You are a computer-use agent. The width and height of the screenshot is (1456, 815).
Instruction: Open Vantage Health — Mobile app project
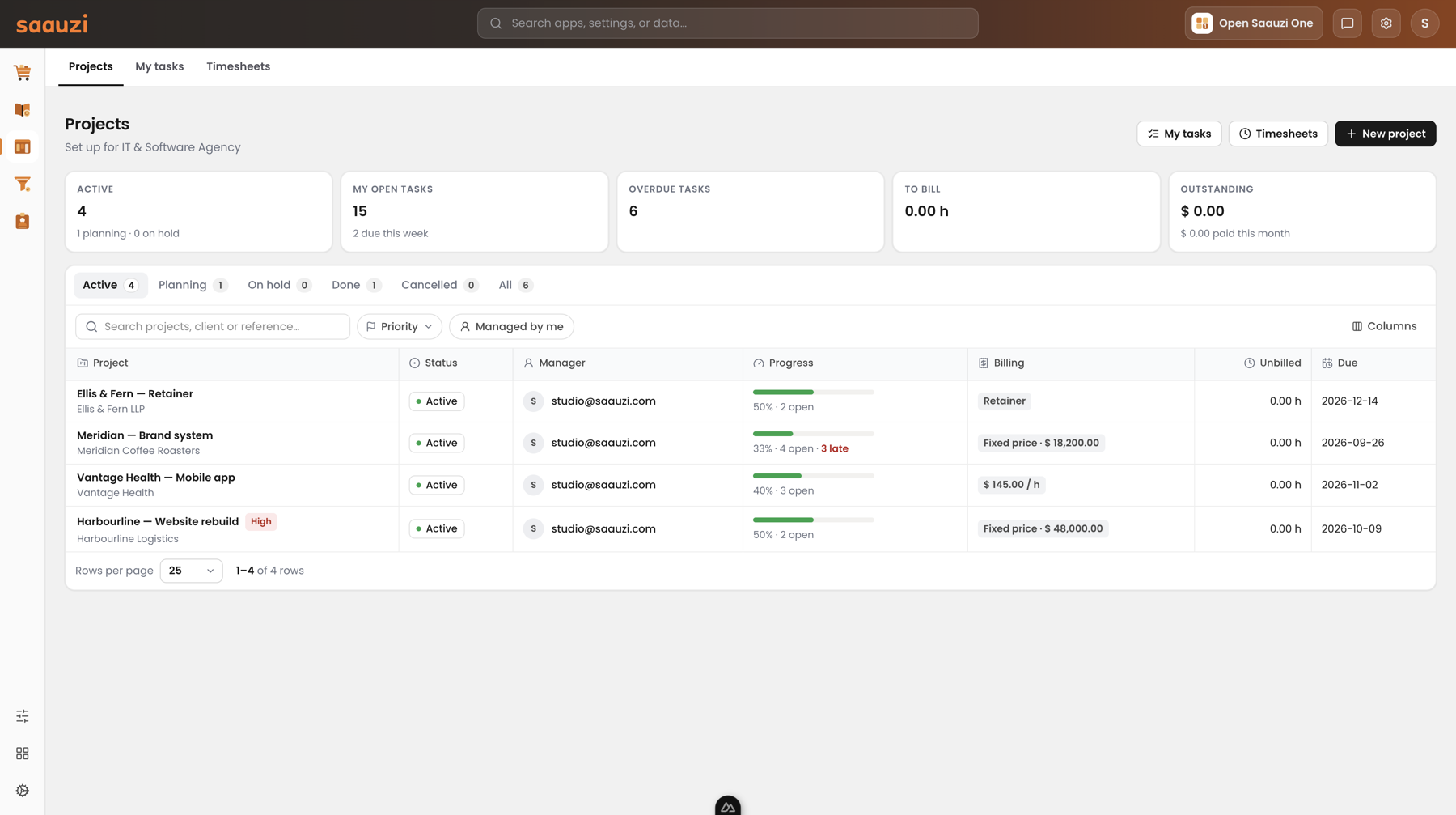[156, 478]
